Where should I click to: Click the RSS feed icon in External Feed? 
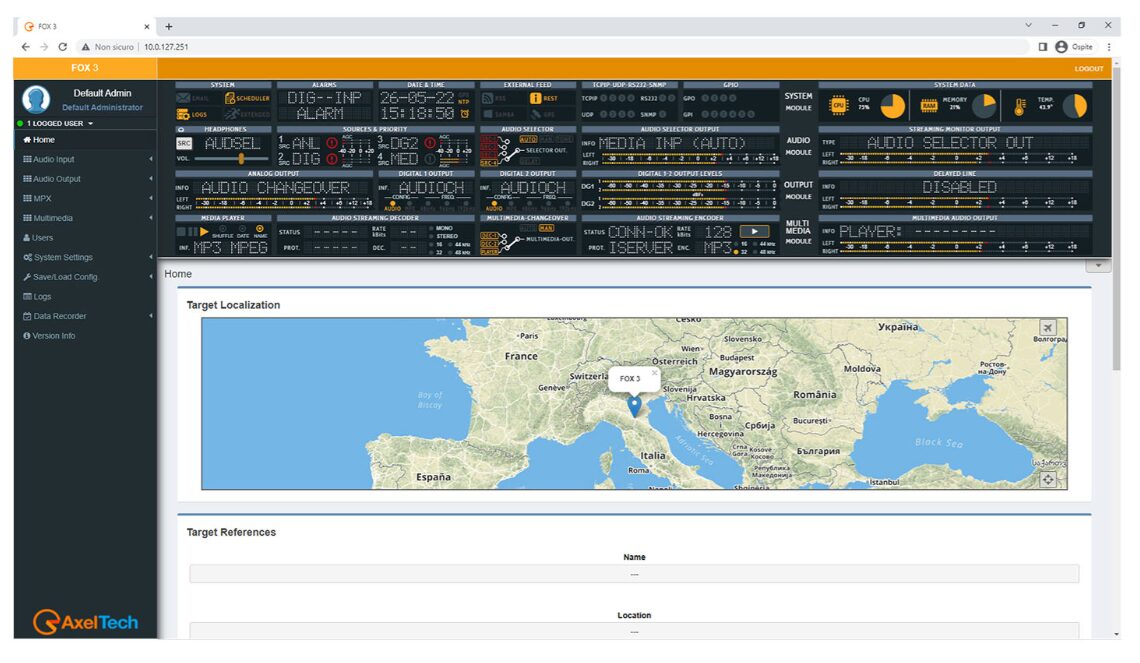(x=488, y=98)
